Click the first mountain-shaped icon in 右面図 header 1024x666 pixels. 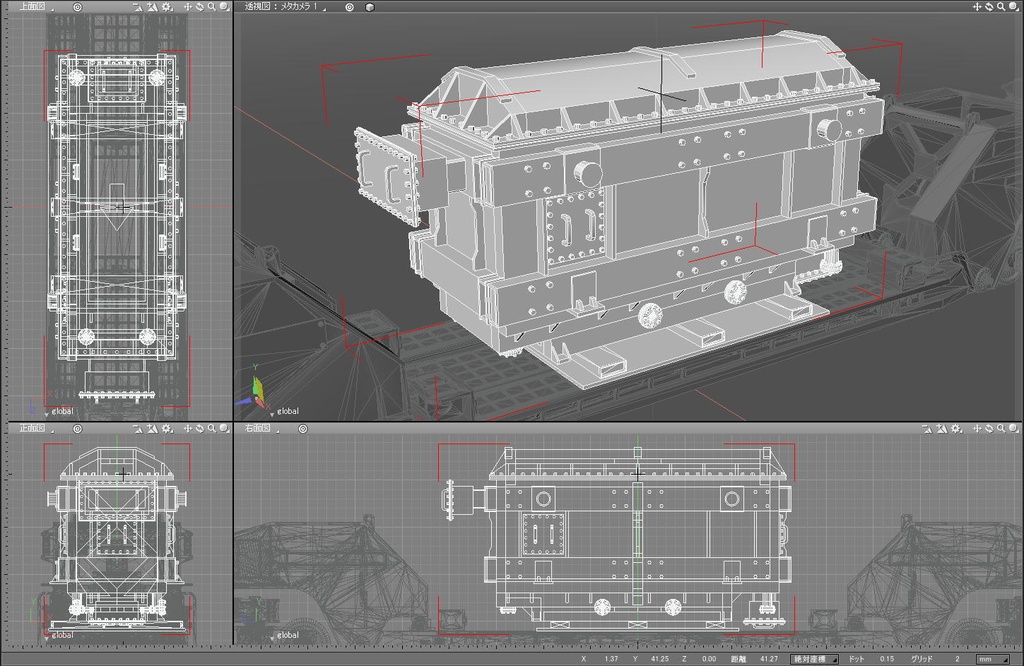point(927,428)
